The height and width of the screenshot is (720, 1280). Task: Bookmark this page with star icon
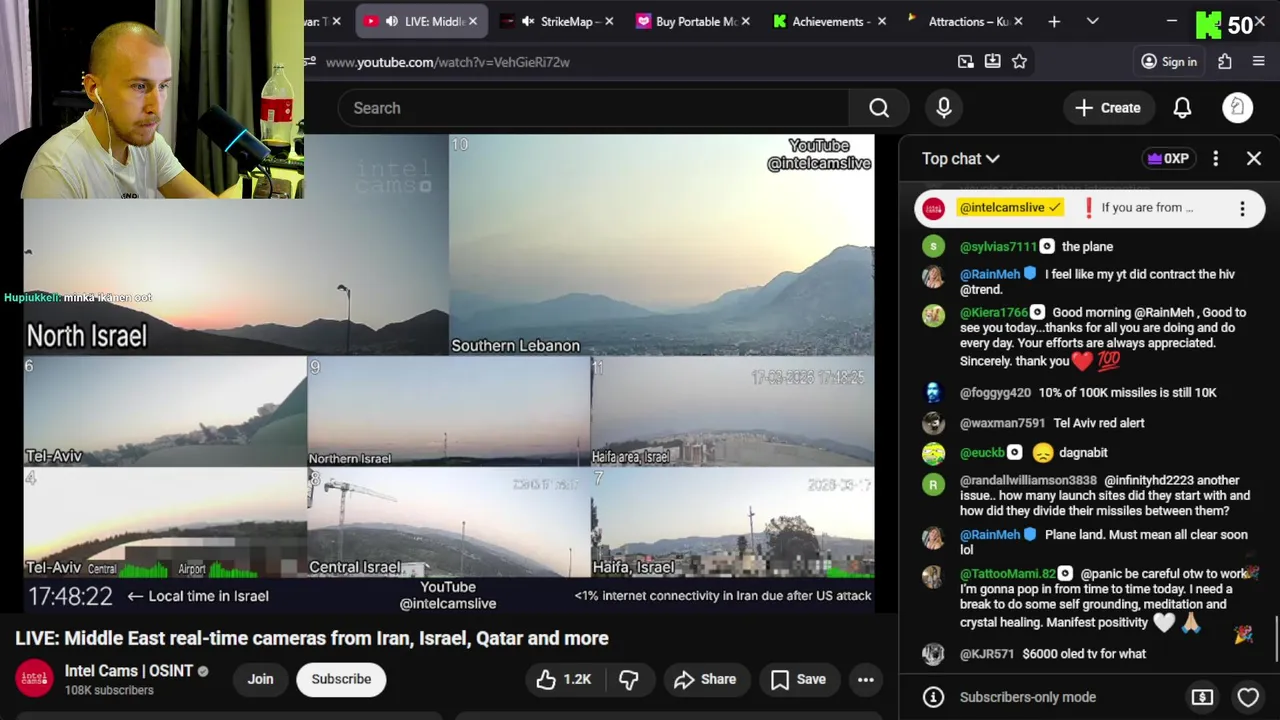[1019, 62]
